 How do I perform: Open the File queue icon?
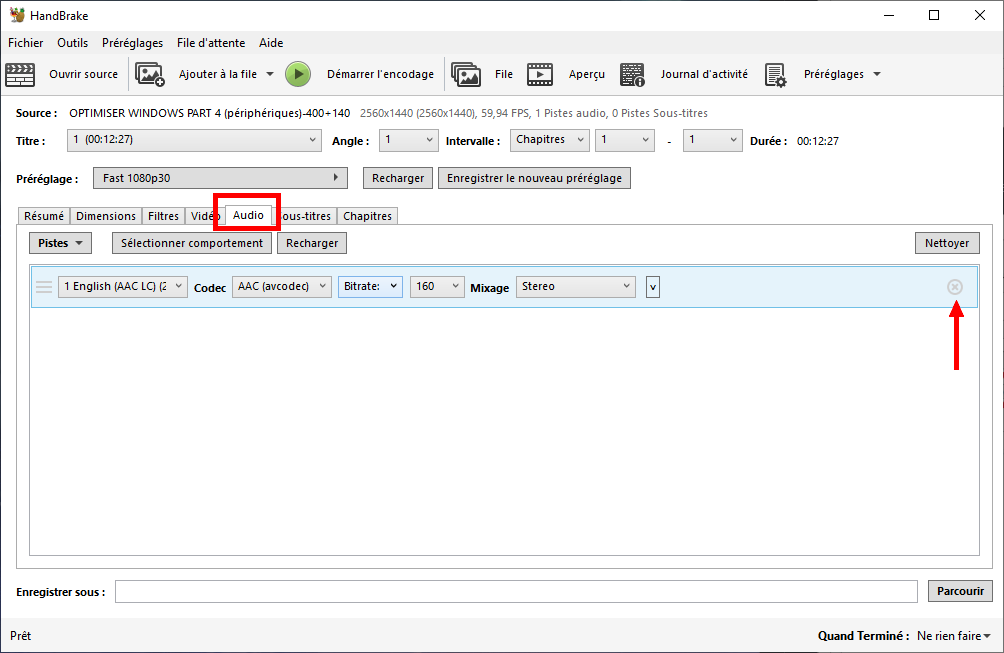tap(466, 74)
